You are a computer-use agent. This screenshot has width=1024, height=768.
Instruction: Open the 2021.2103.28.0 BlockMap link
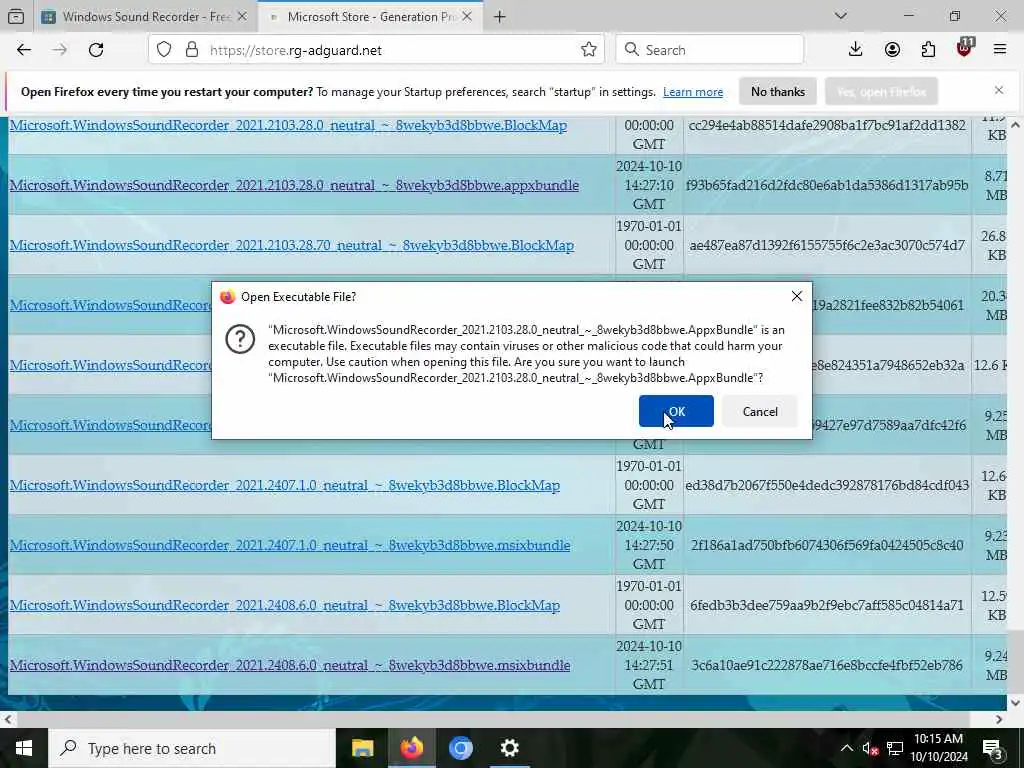coord(288,125)
